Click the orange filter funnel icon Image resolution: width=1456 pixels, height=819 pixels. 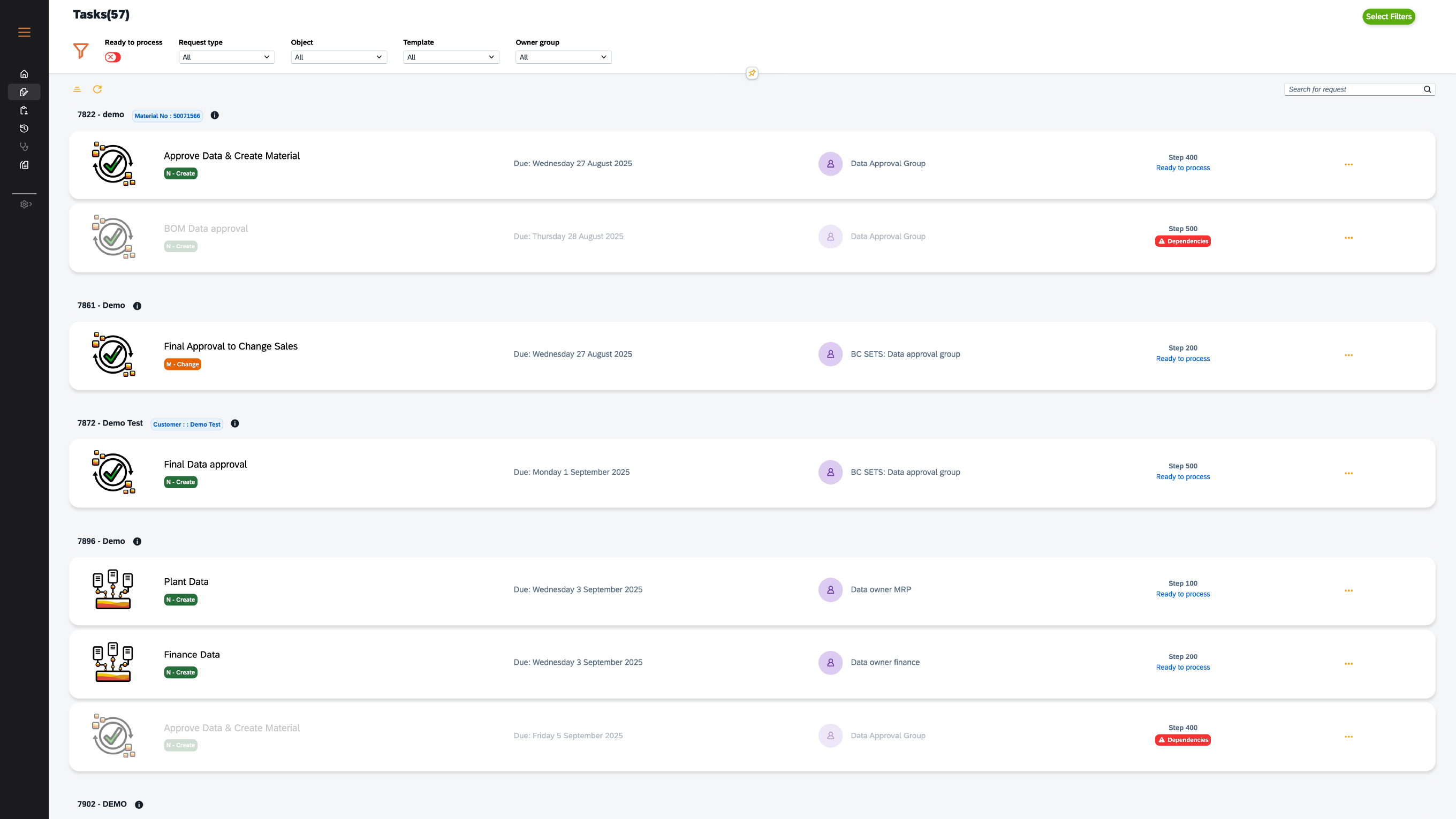tap(81, 51)
